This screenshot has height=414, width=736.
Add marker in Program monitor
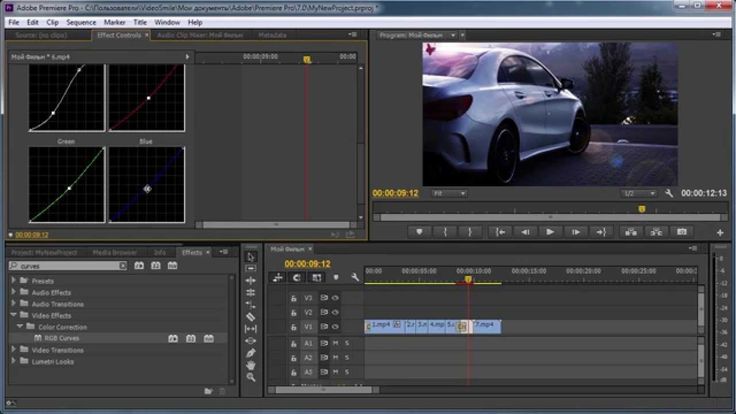tap(419, 231)
